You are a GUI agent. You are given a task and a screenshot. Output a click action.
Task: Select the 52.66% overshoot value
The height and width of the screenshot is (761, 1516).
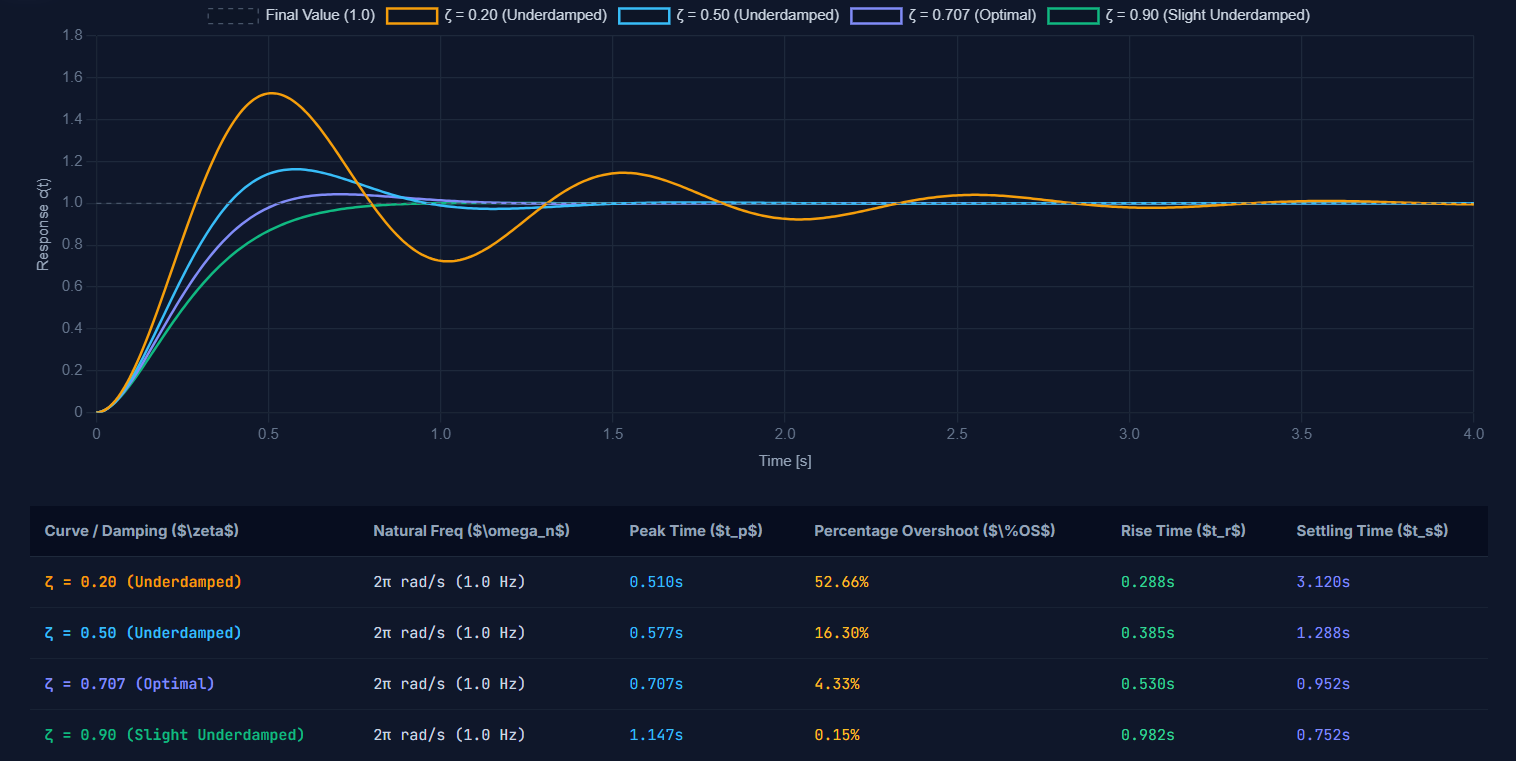coord(841,582)
